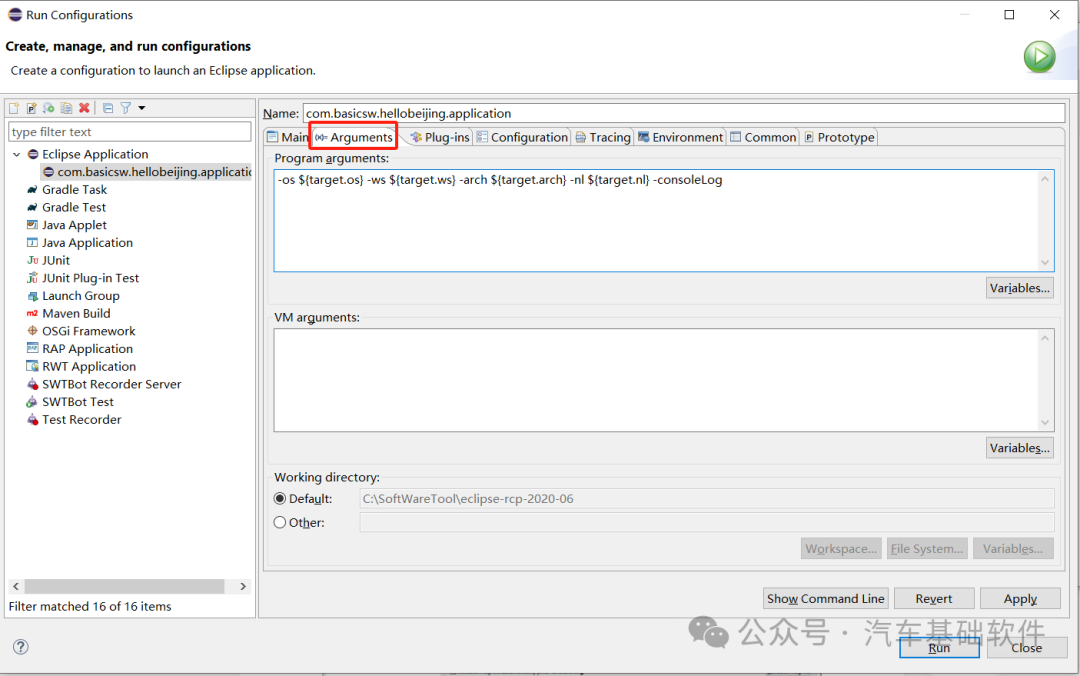Image resolution: width=1080 pixels, height=676 pixels.
Task: Click the Java Applet icon
Action: click(32, 225)
